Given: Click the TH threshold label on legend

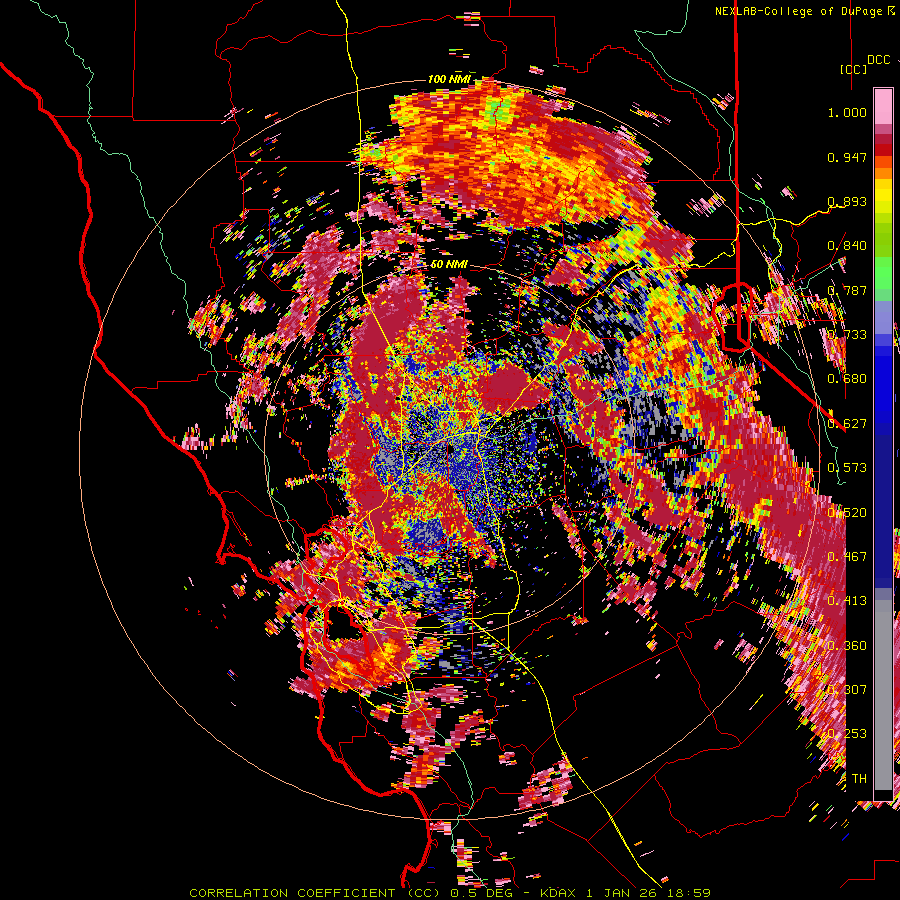Looking at the screenshot, I should pos(859,779).
